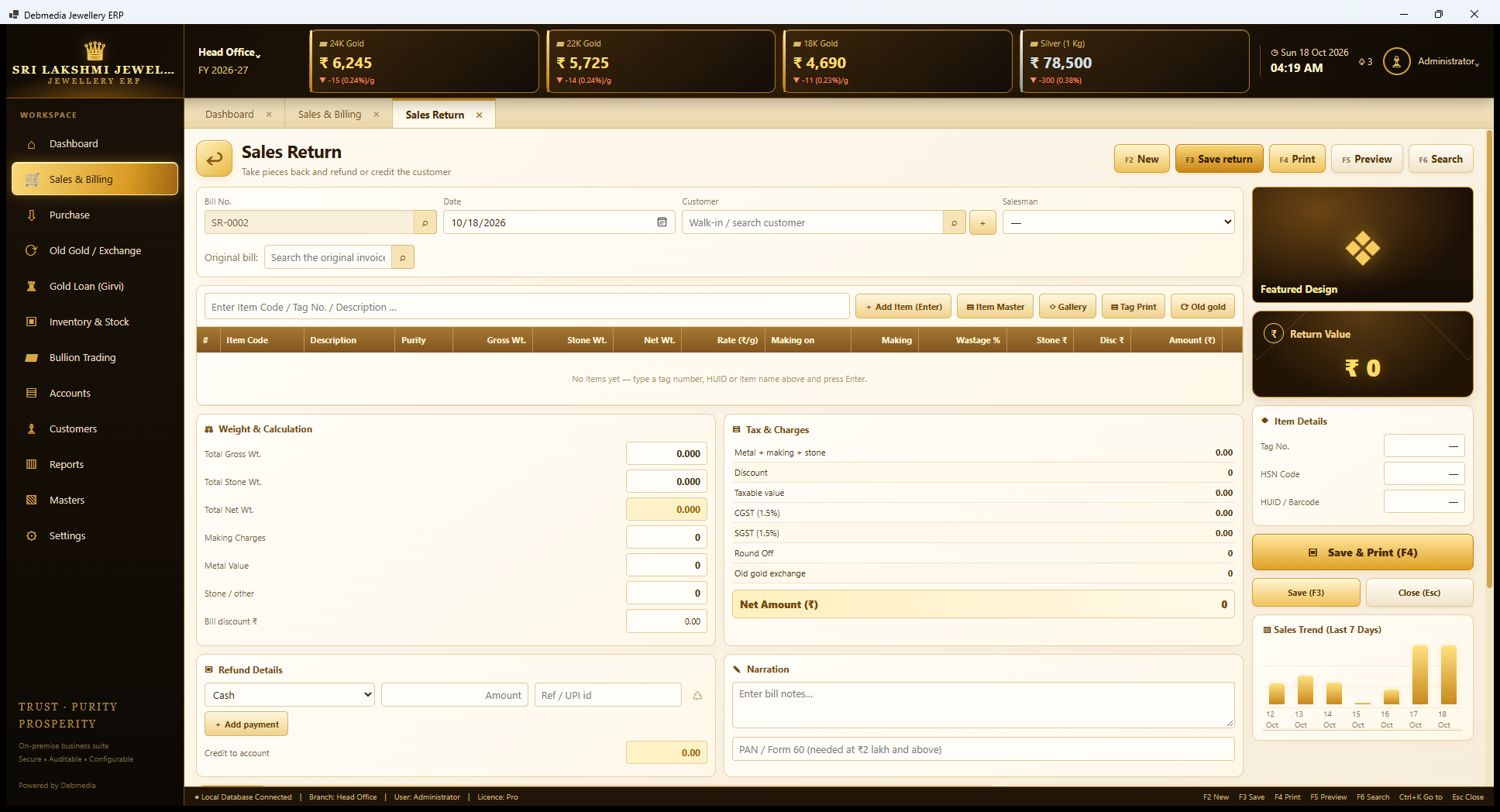Click the Close (Esc) button
The image size is (1500, 812).
click(1419, 593)
